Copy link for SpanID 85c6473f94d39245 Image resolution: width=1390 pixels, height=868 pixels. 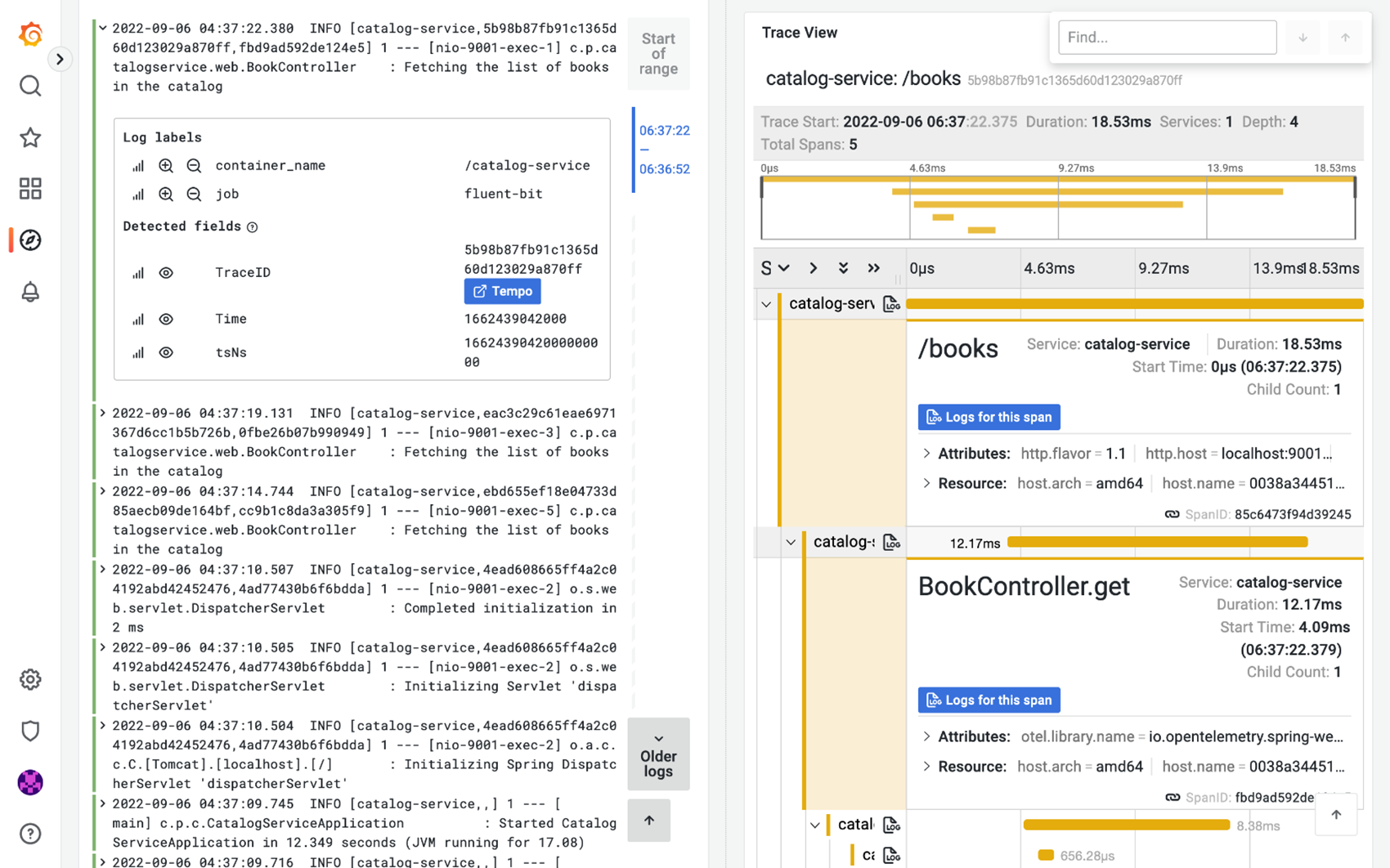[1172, 514]
